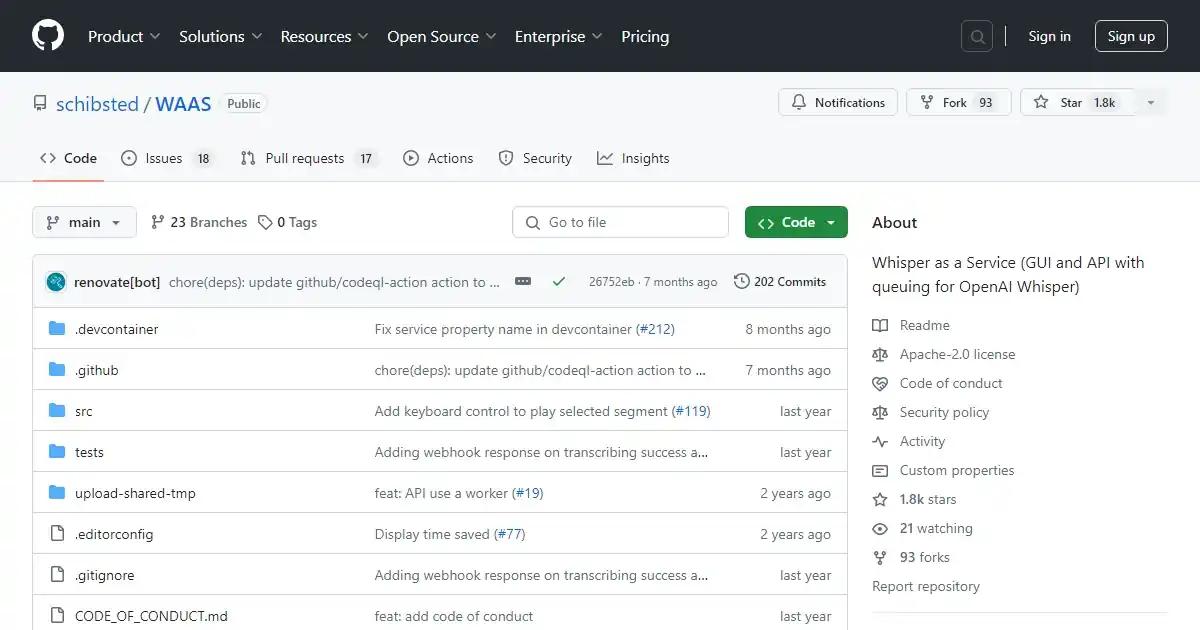Image resolution: width=1200 pixels, height=630 pixels.
Task: Open the schibsted owner link
Action: (x=97, y=103)
